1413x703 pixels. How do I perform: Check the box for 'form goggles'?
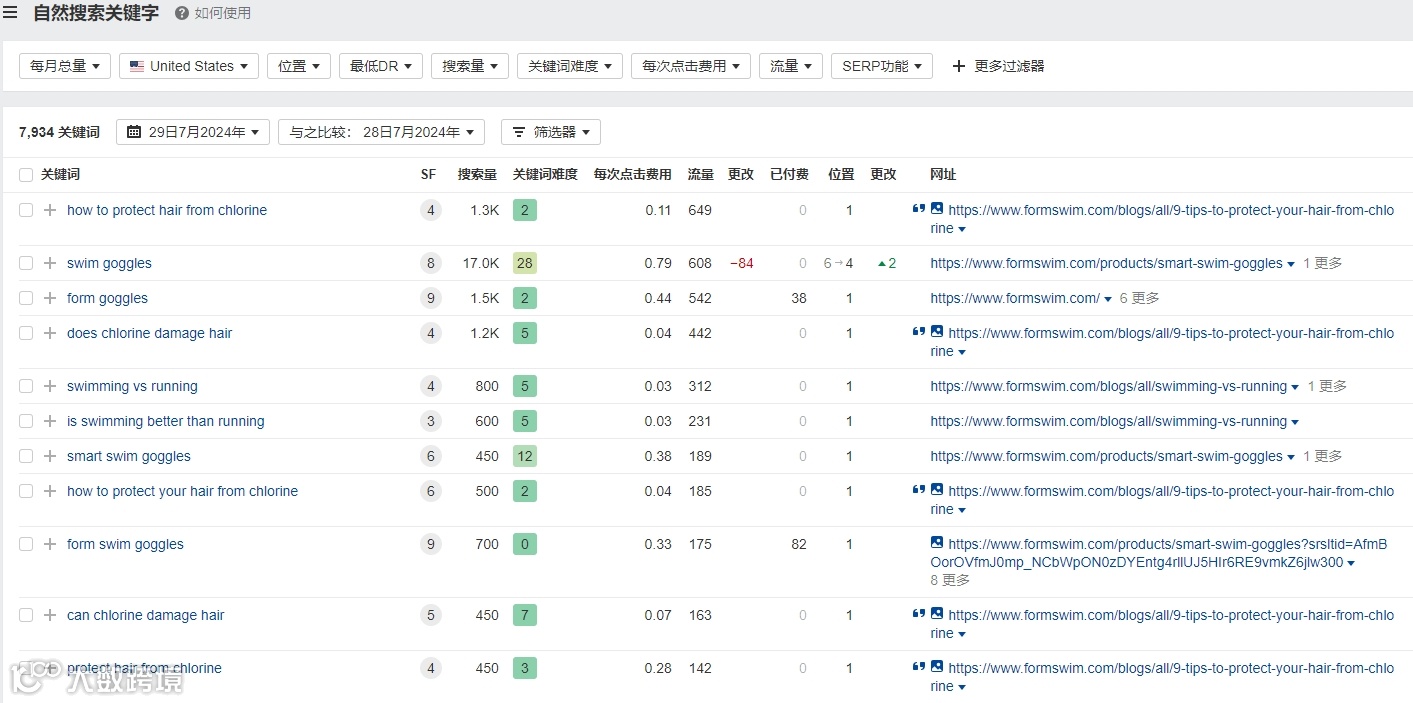(x=26, y=298)
